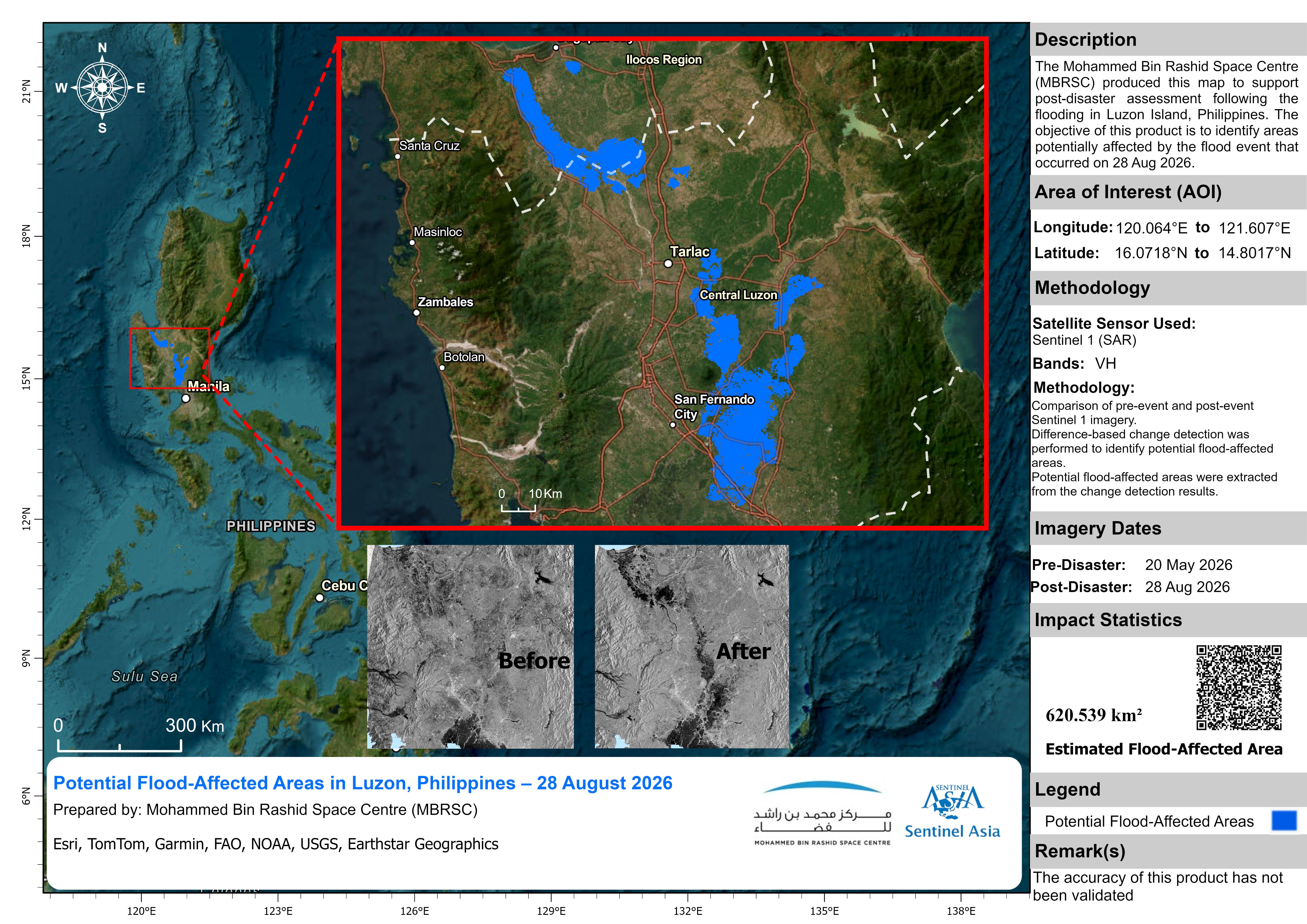Click the Esri data attribution text
This screenshot has width=1307, height=924.
276,844
